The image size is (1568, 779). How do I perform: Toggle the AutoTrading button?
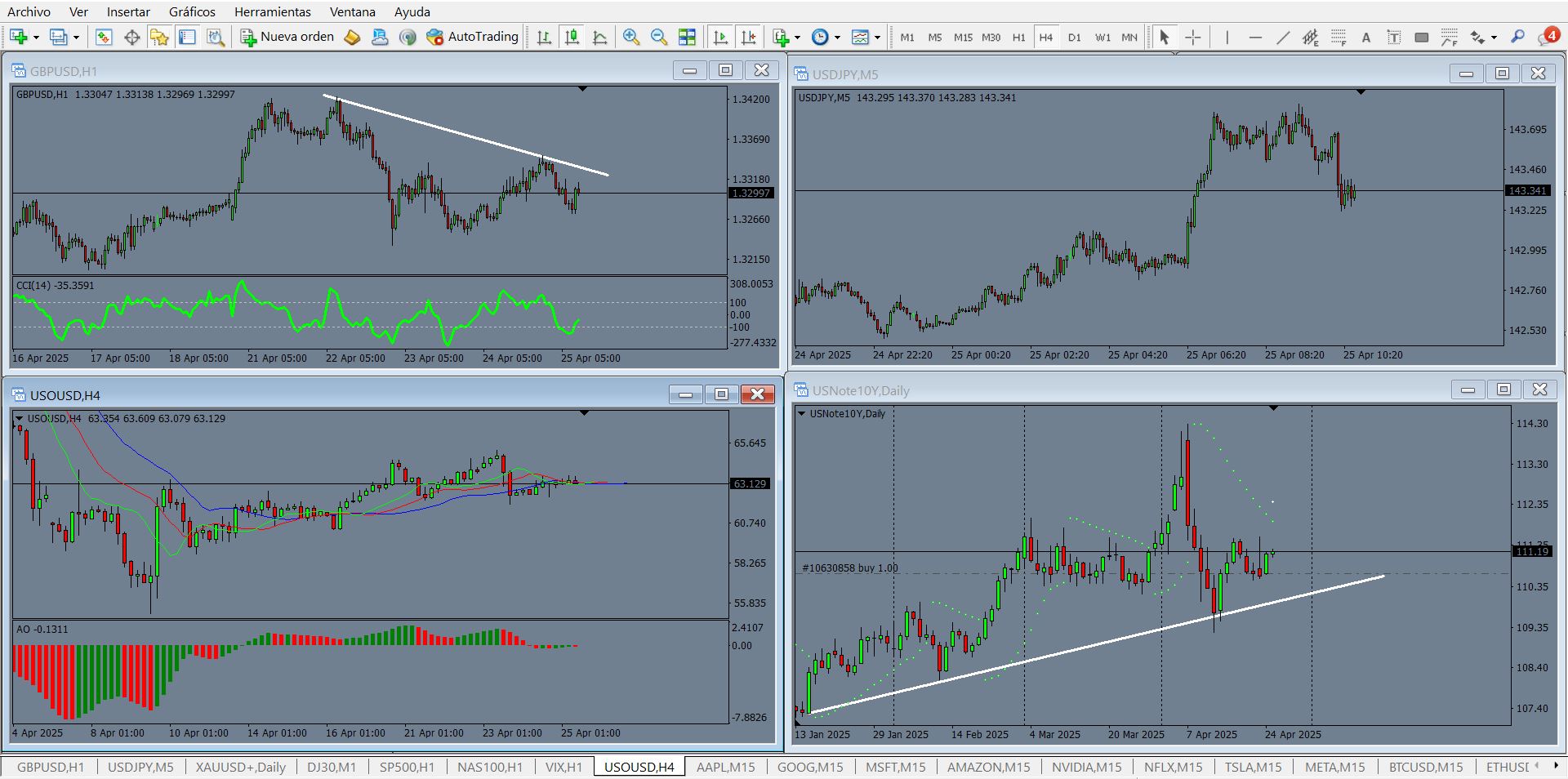tap(473, 37)
